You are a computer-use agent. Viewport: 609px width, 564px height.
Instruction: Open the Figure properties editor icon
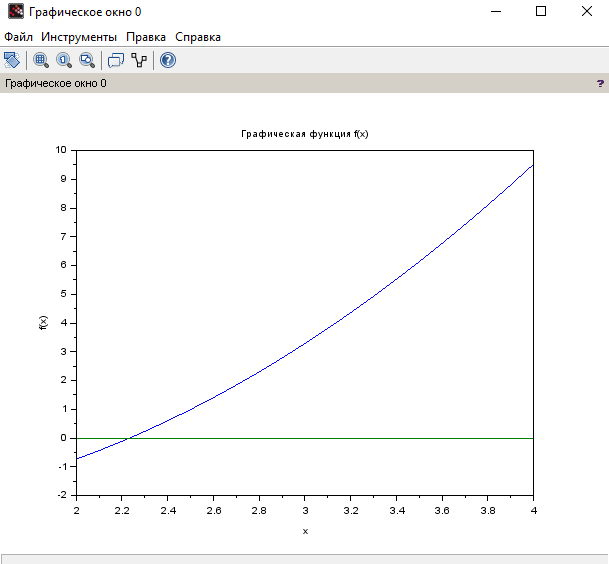(x=139, y=60)
